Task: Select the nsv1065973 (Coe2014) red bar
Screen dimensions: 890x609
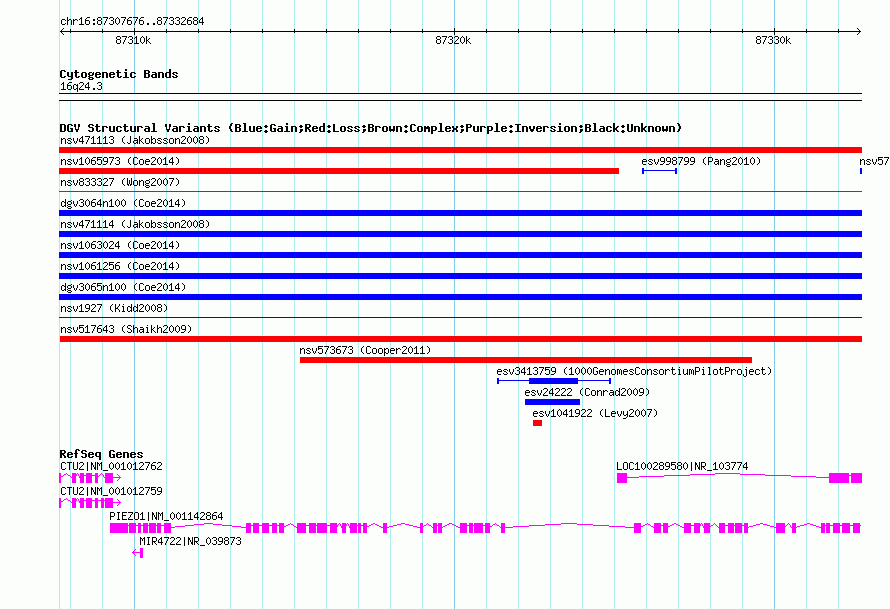Action: tap(339, 171)
